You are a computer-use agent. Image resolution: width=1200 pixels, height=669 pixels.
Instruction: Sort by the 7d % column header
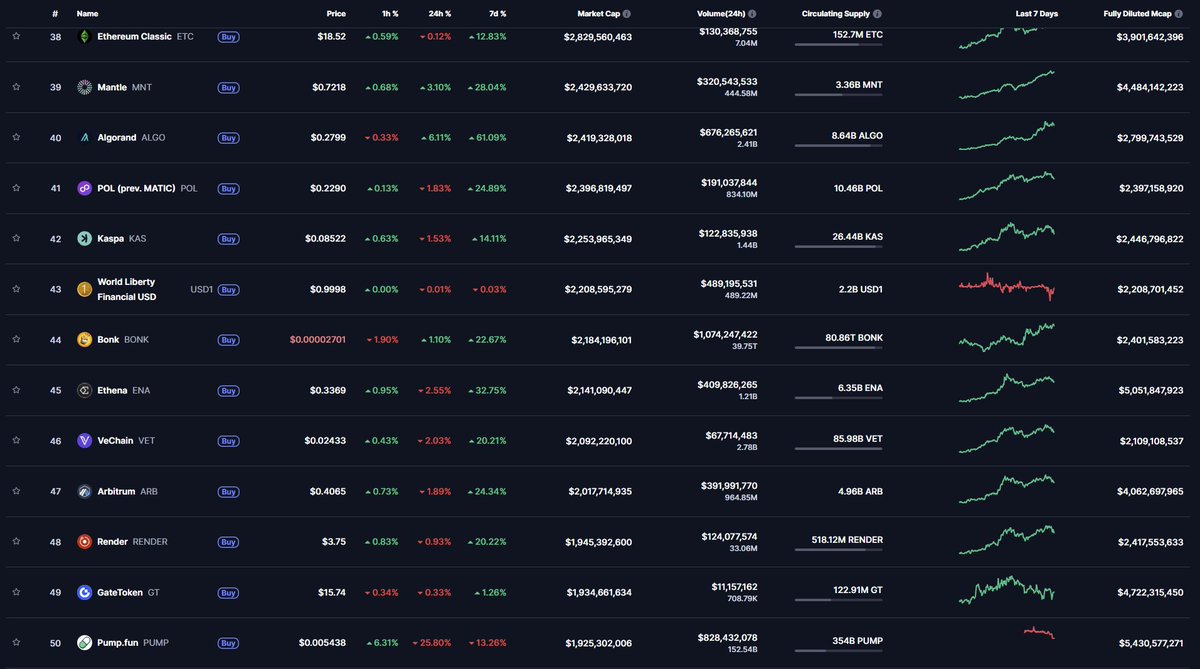[496, 14]
